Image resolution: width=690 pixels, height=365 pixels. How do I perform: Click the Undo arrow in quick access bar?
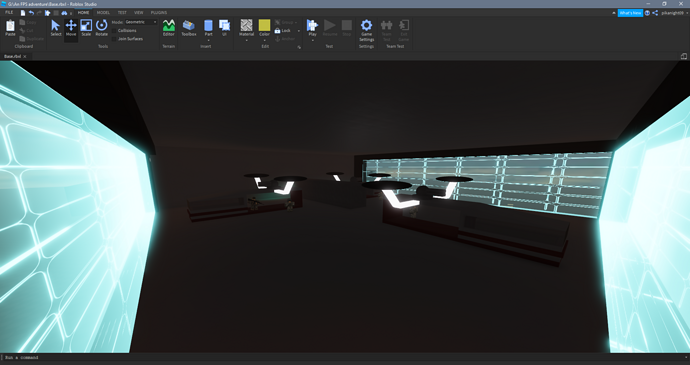[x=31, y=13]
